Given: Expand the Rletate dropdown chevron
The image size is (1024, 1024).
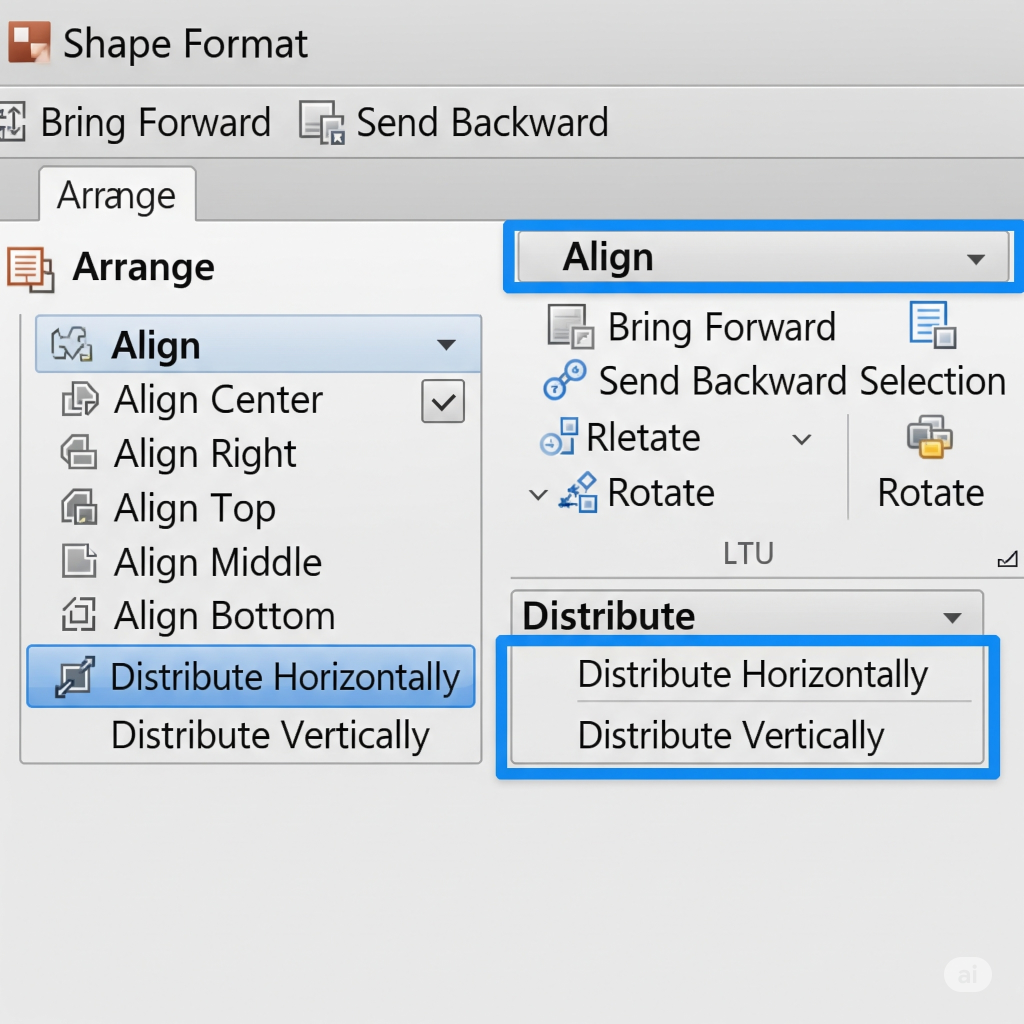Looking at the screenshot, I should pyautogui.click(x=801, y=439).
